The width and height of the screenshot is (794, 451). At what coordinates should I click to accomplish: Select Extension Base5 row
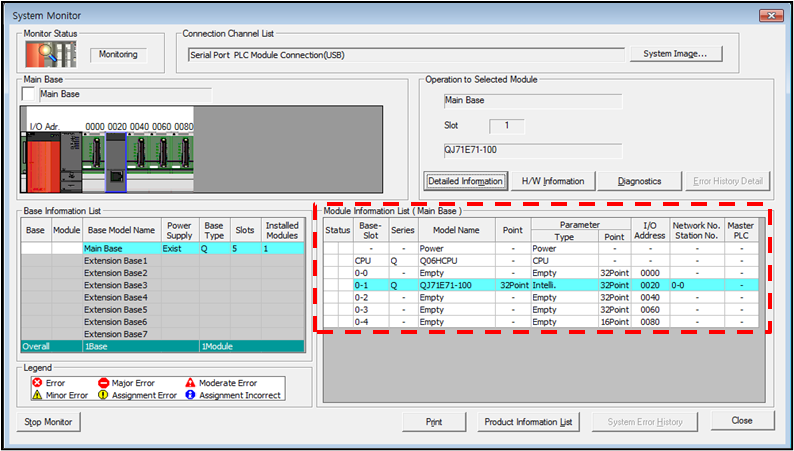[x=163, y=309]
